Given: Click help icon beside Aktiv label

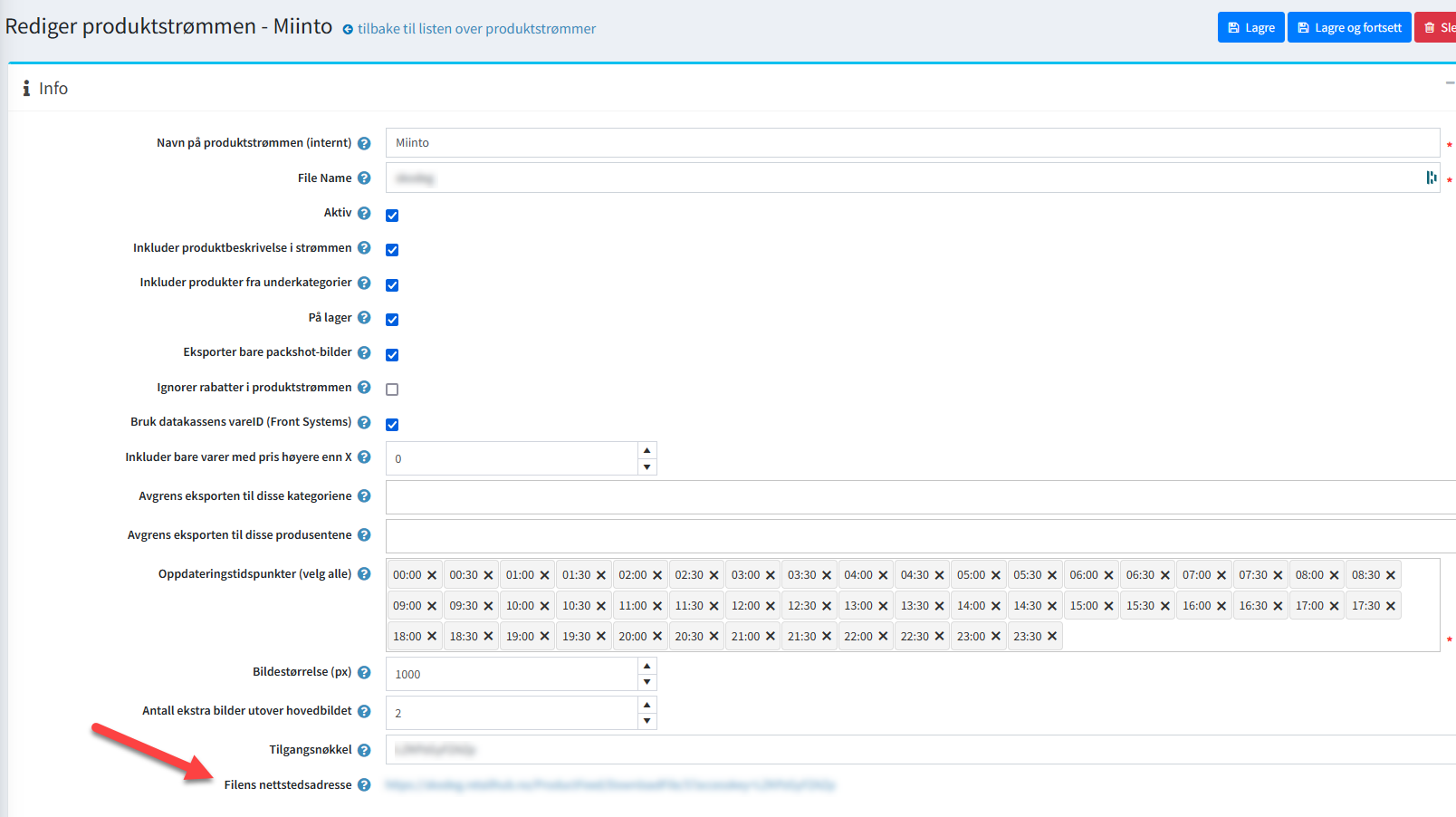Looking at the screenshot, I should tap(364, 213).
